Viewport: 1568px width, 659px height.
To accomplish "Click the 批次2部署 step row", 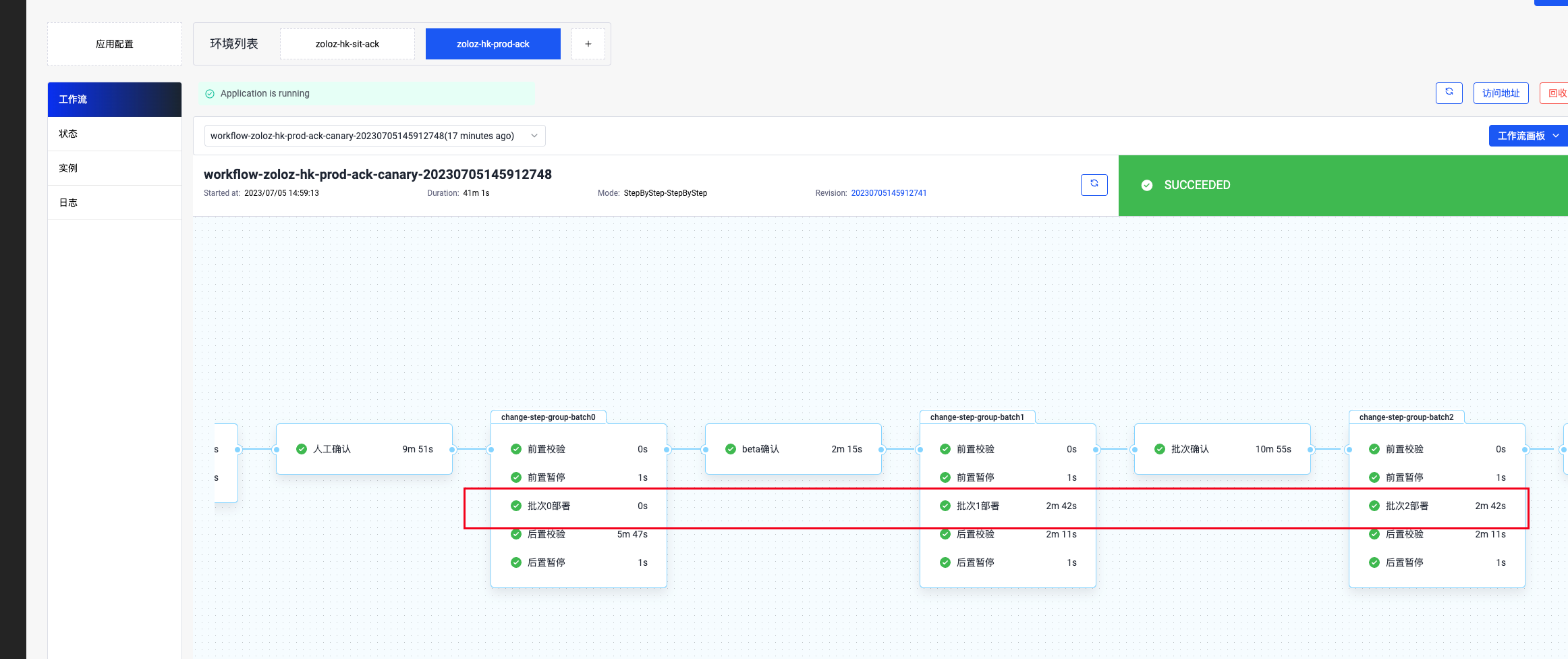I will click(x=1437, y=506).
